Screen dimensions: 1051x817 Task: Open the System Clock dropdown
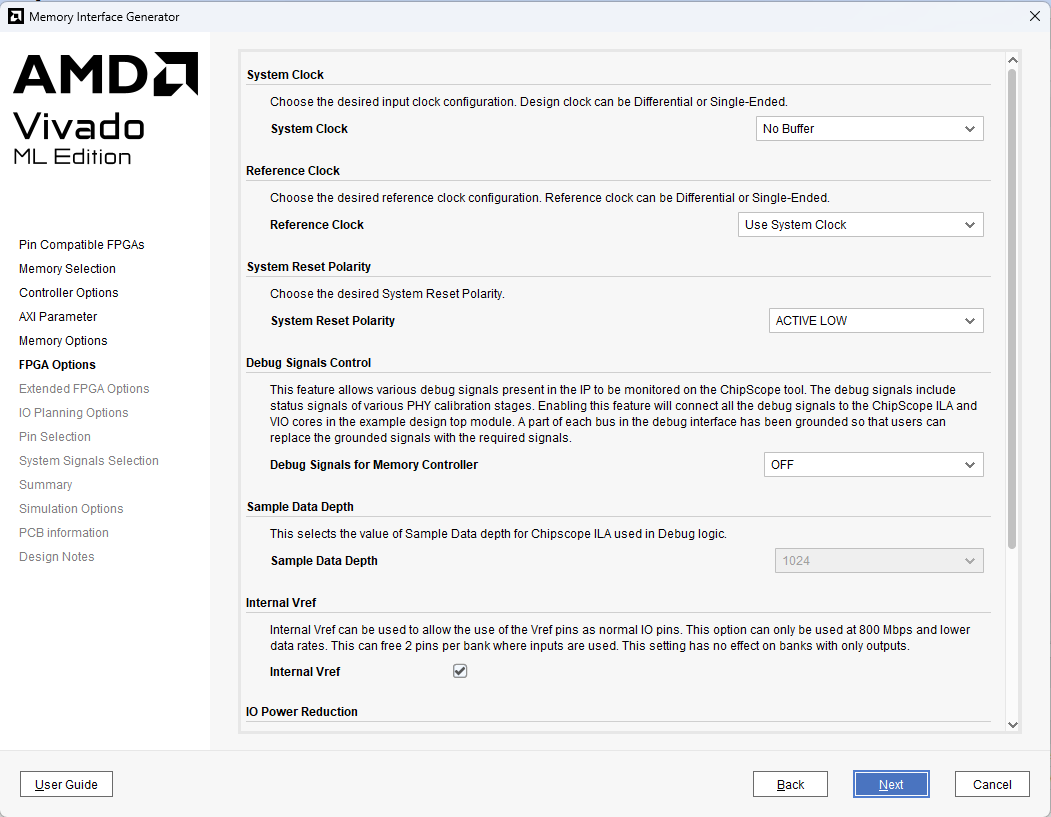click(869, 129)
